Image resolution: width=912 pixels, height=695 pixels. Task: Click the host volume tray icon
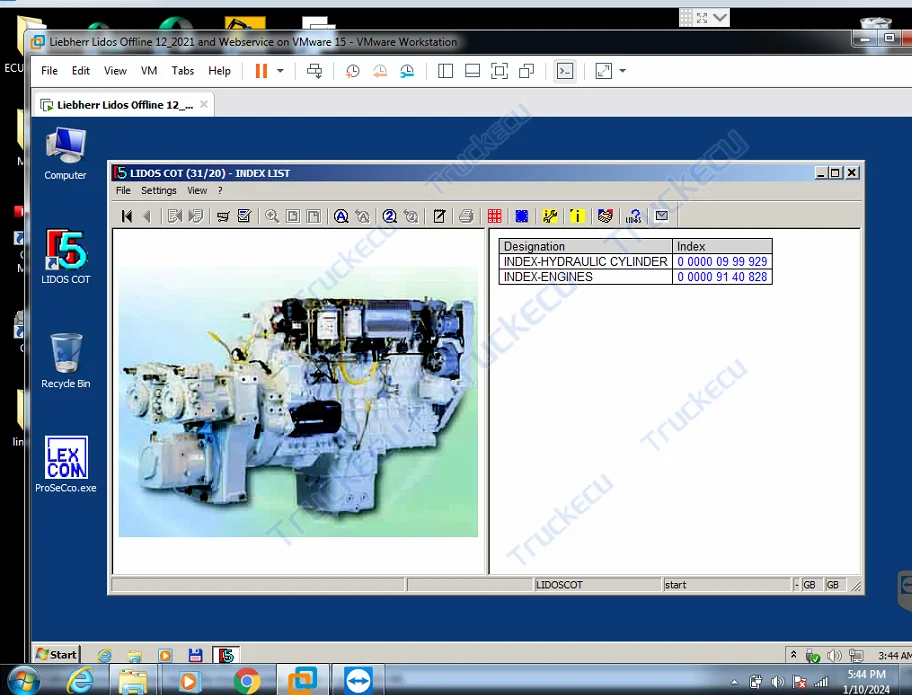777,682
